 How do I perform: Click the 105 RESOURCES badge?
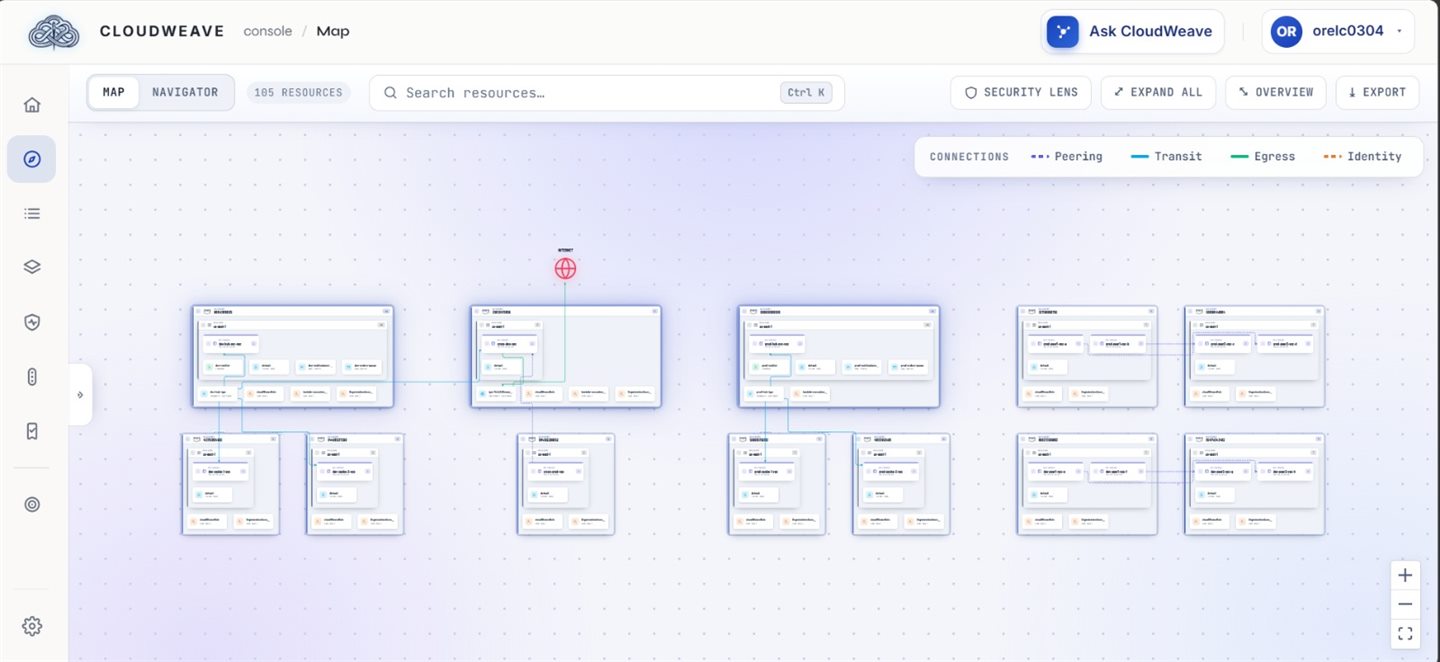[298, 93]
